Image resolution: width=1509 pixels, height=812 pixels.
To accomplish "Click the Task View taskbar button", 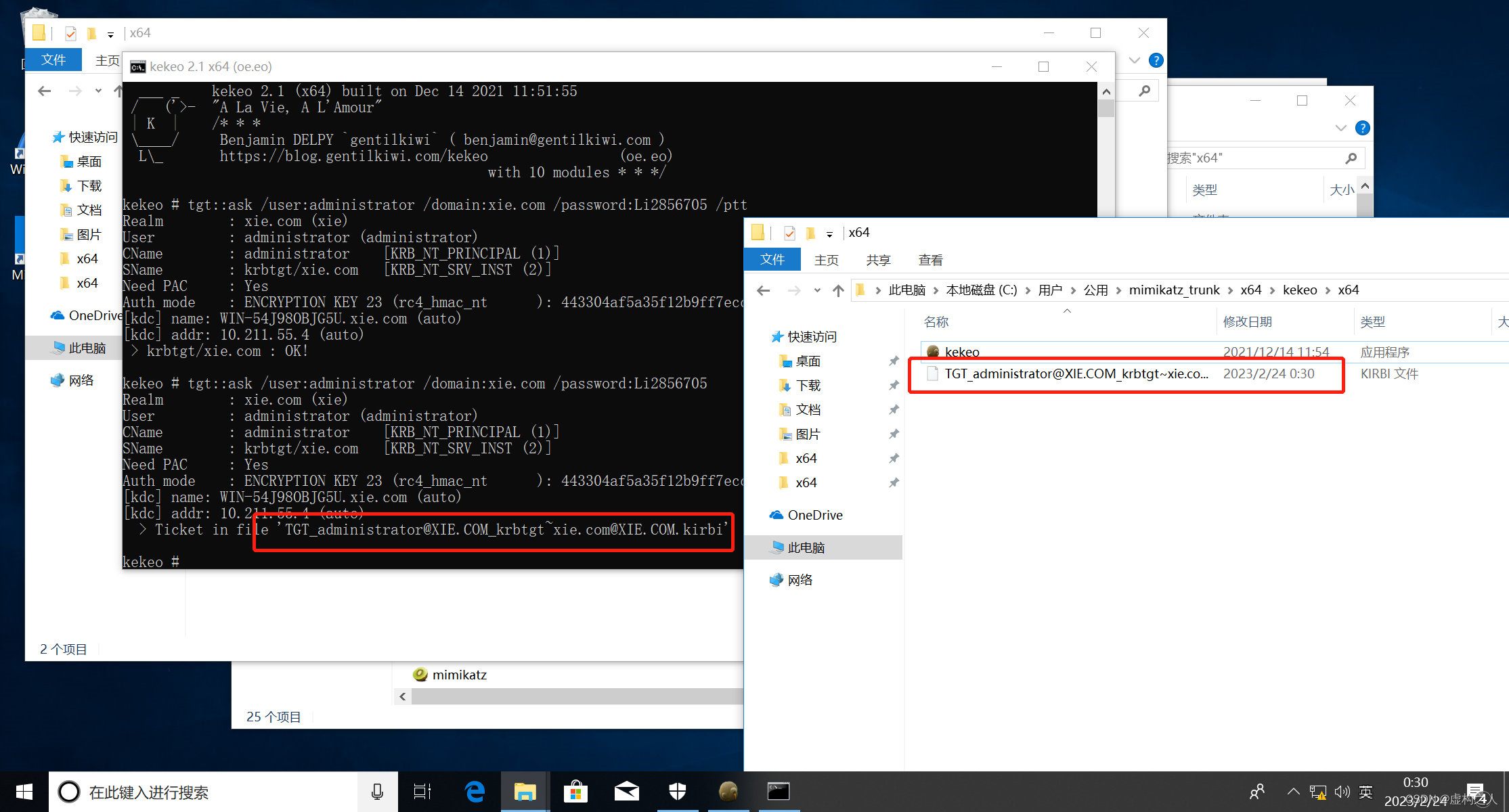I will click(x=422, y=791).
